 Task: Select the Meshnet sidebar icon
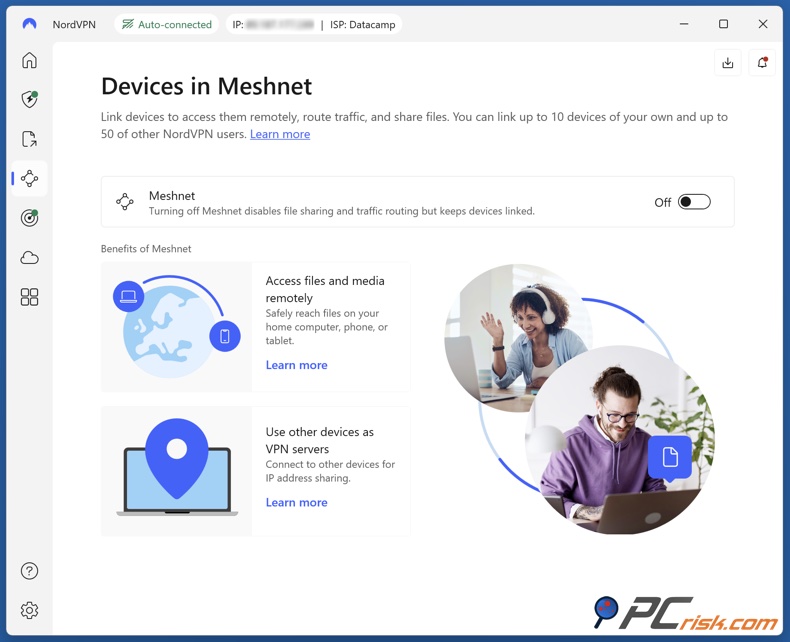click(x=29, y=179)
